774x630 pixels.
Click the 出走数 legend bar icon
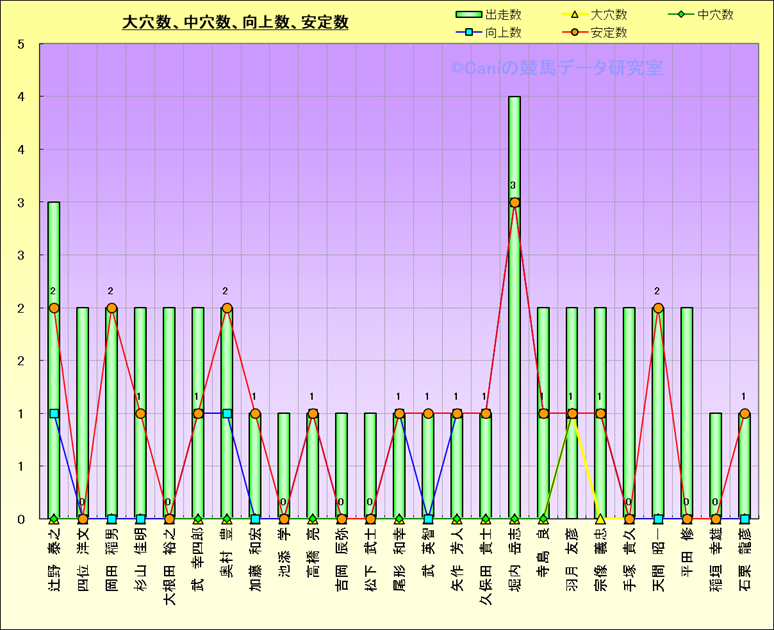(x=469, y=15)
